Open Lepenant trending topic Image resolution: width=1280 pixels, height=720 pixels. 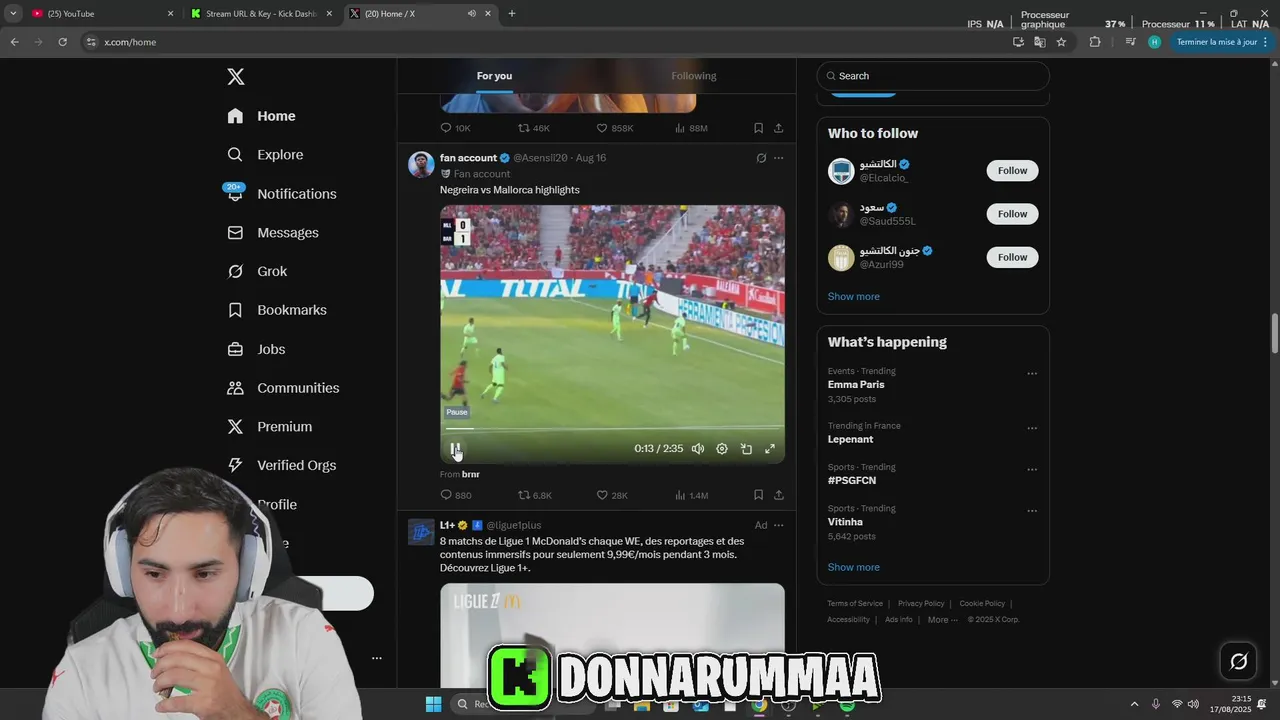coord(850,440)
